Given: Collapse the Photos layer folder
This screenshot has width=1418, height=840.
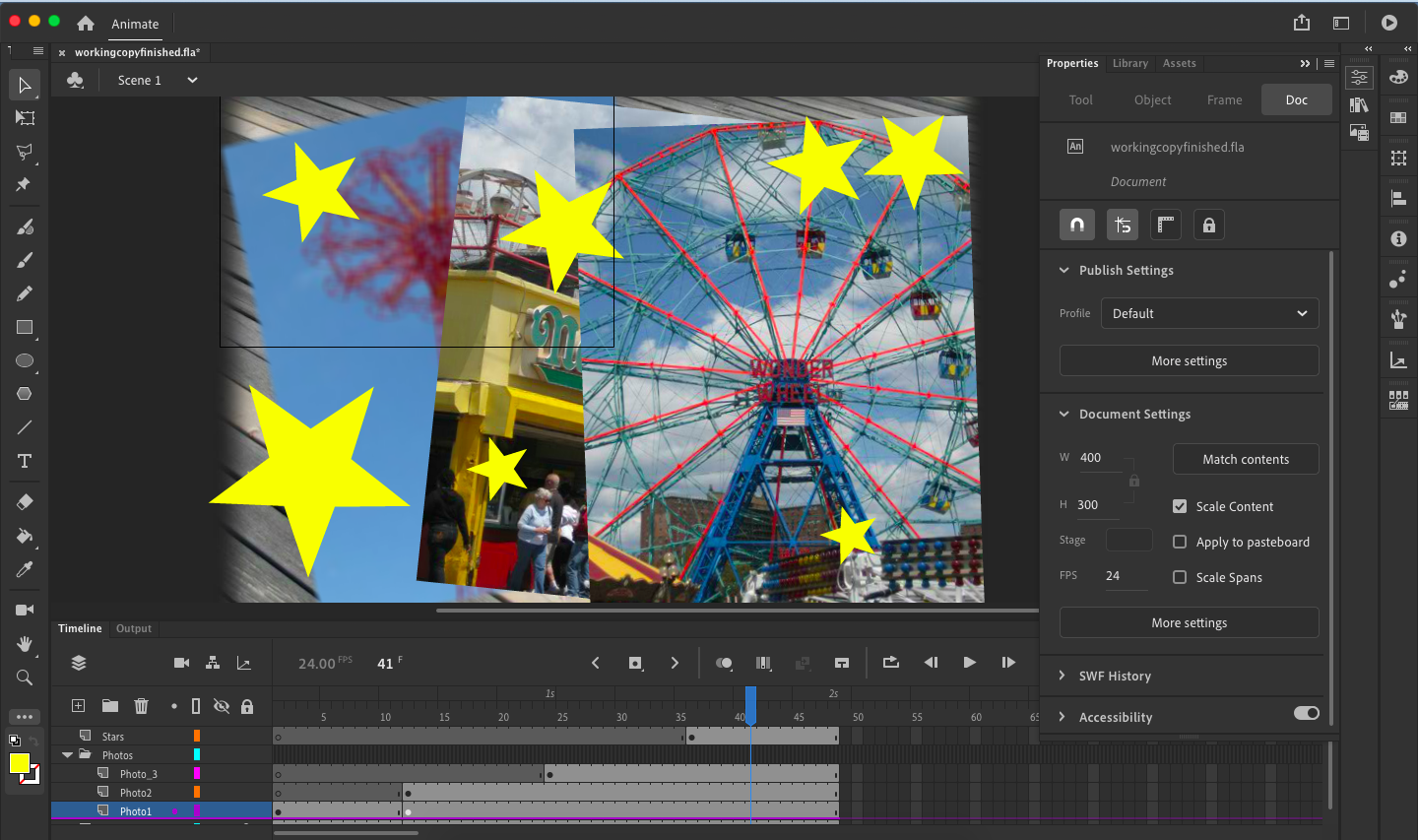Looking at the screenshot, I should click(x=67, y=755).
